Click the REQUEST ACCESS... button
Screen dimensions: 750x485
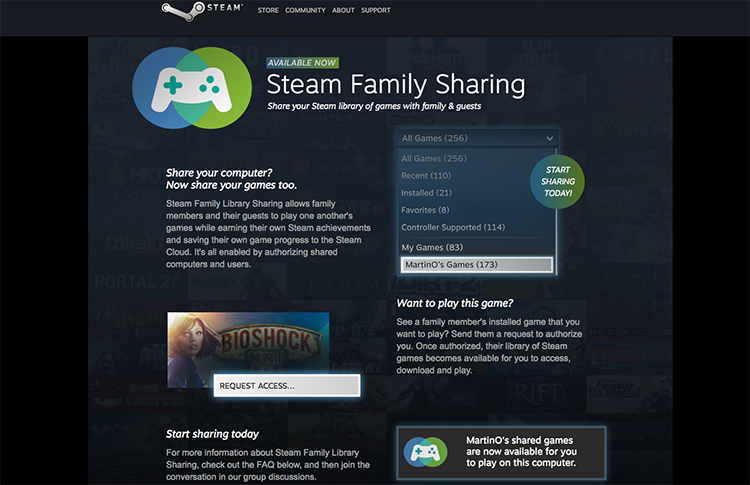(x=287, y=386)
